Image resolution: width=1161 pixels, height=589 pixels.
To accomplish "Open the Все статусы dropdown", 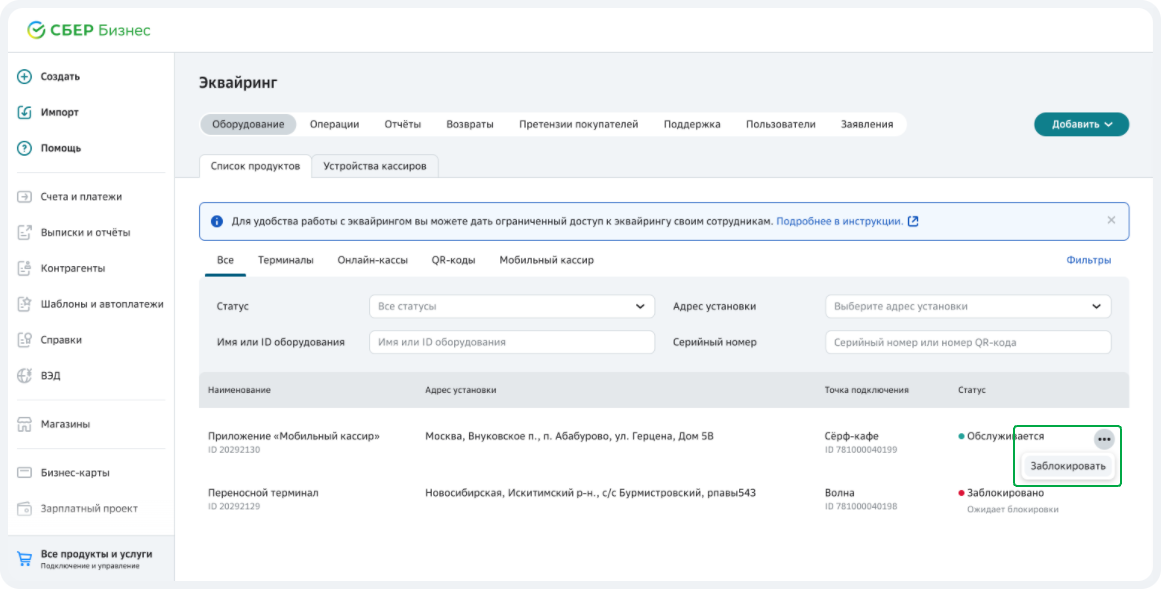I will pyautogui.click(x=512, y=305).
